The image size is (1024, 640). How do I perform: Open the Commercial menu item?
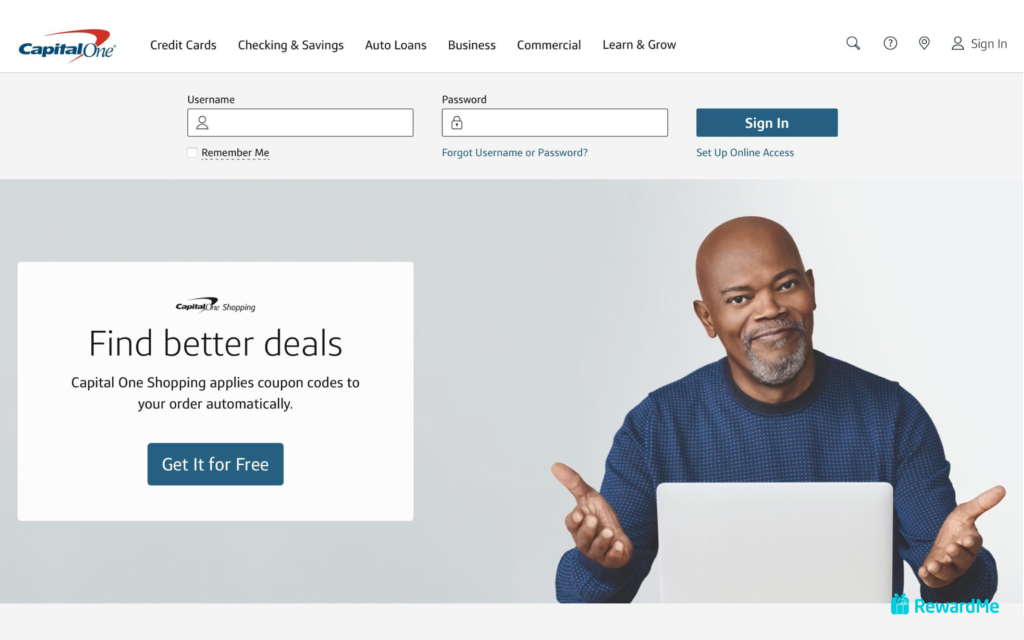coord(549,45)
